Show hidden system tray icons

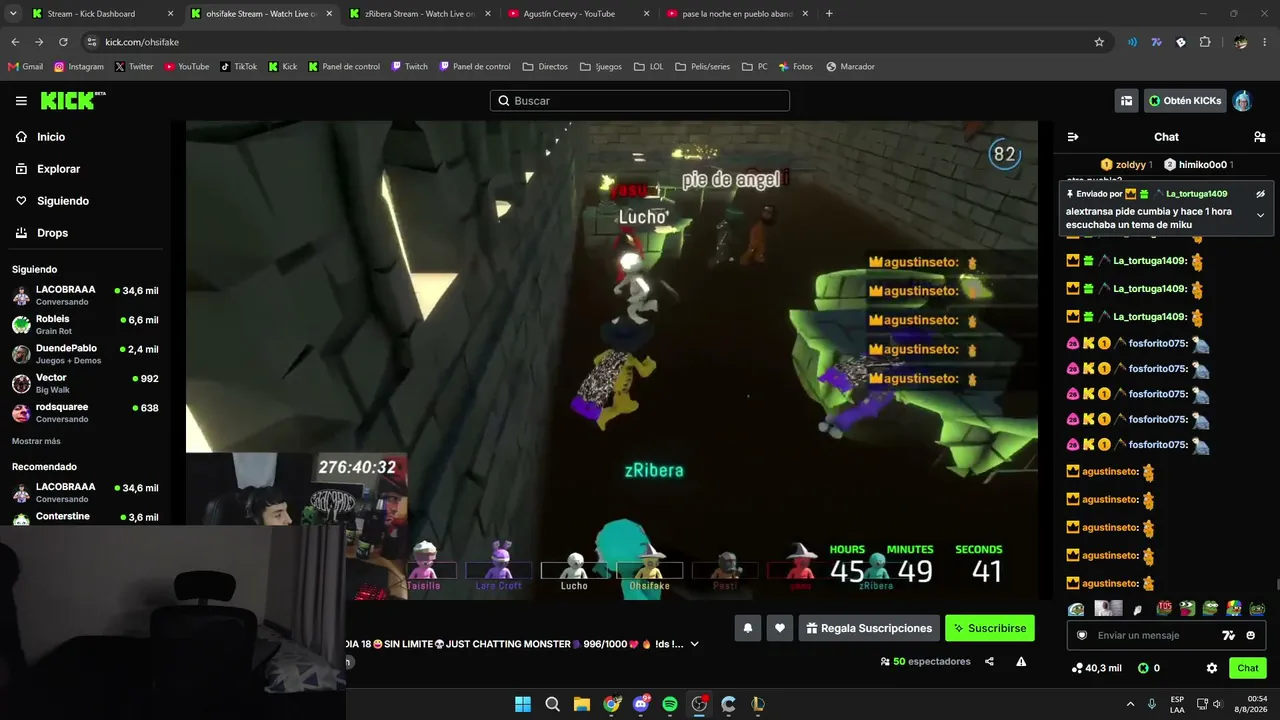pyautogui.click(x=1130, y=704)
